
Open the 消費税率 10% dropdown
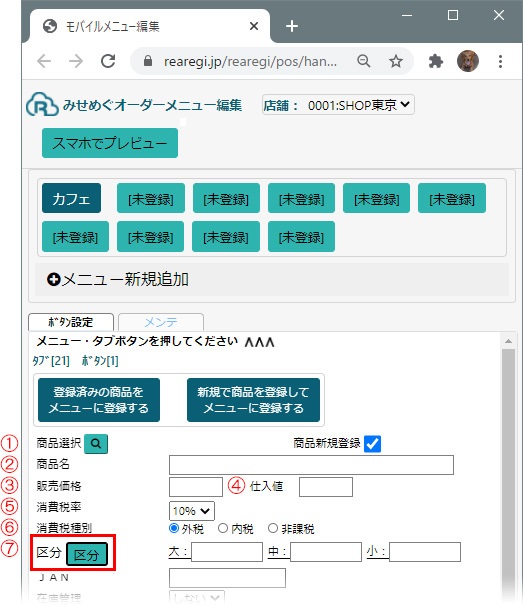point(192,511)
